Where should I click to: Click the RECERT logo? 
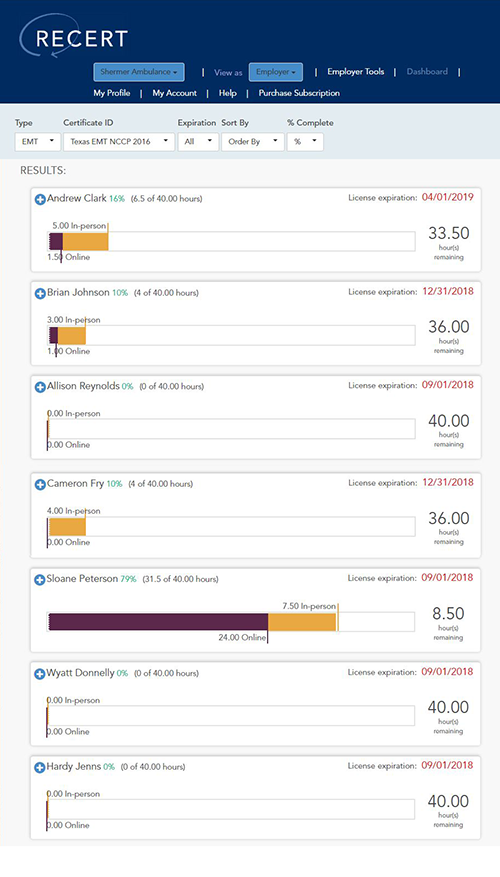tap(74, 37)
